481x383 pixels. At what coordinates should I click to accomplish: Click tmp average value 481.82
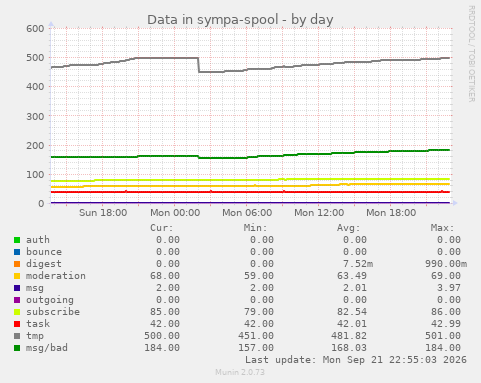[349, 336]
